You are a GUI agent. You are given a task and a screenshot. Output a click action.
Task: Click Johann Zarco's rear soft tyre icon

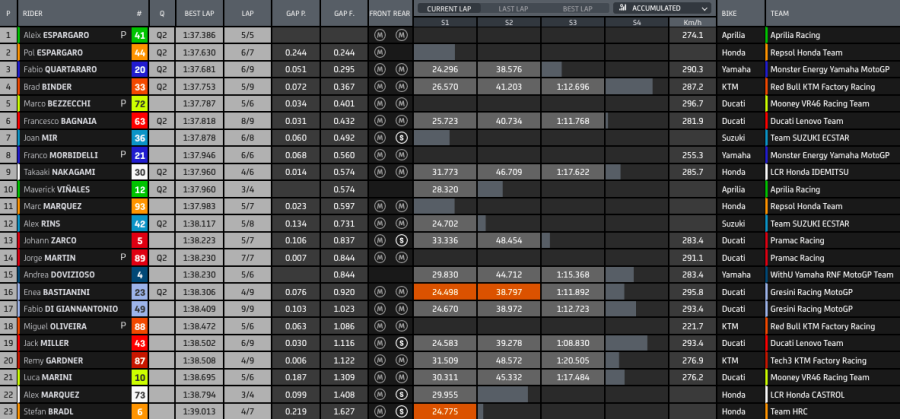tap(400, 240)
